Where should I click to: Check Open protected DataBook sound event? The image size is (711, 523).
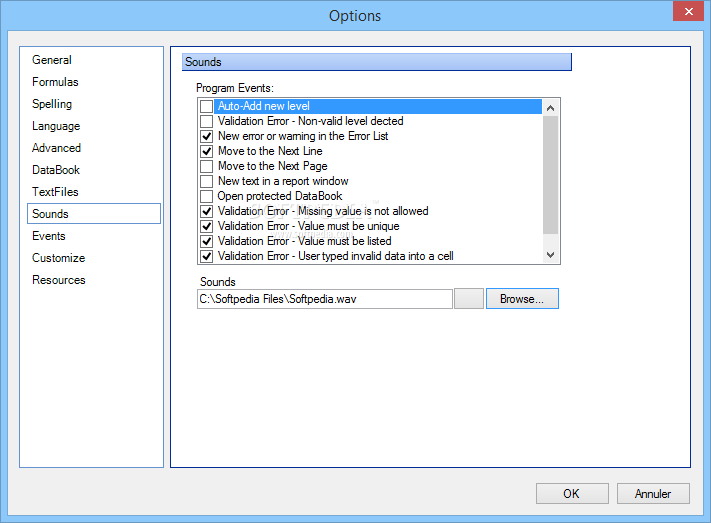[x=207, y=196]
